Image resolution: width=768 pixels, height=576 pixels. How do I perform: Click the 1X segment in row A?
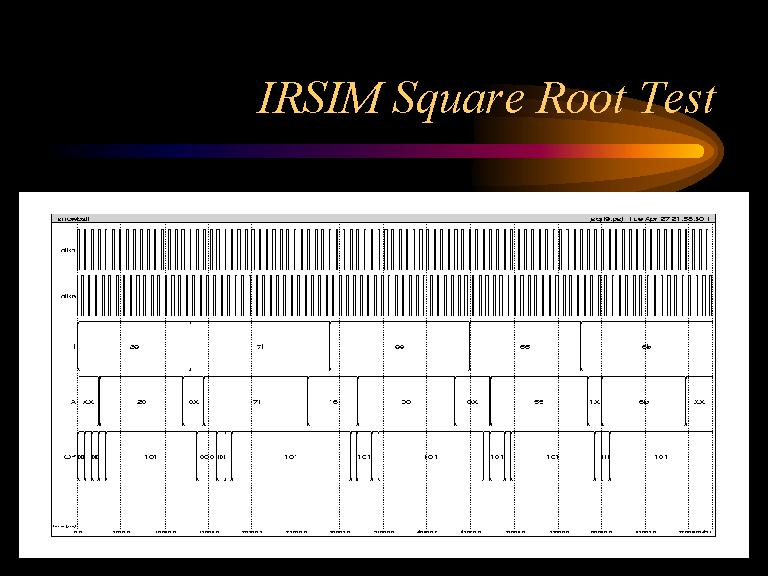594,401
